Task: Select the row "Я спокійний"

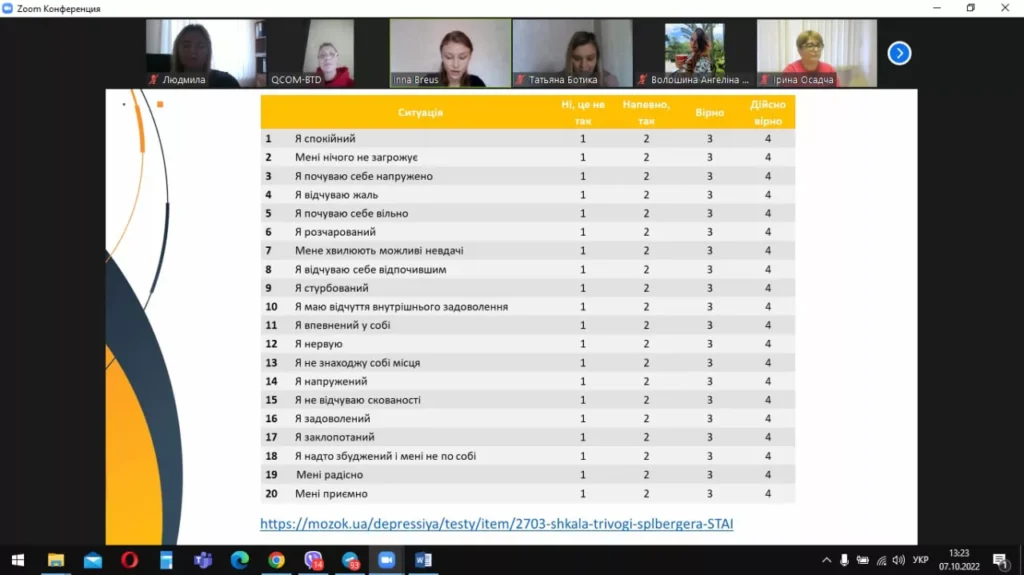Action: click(528, 139)
